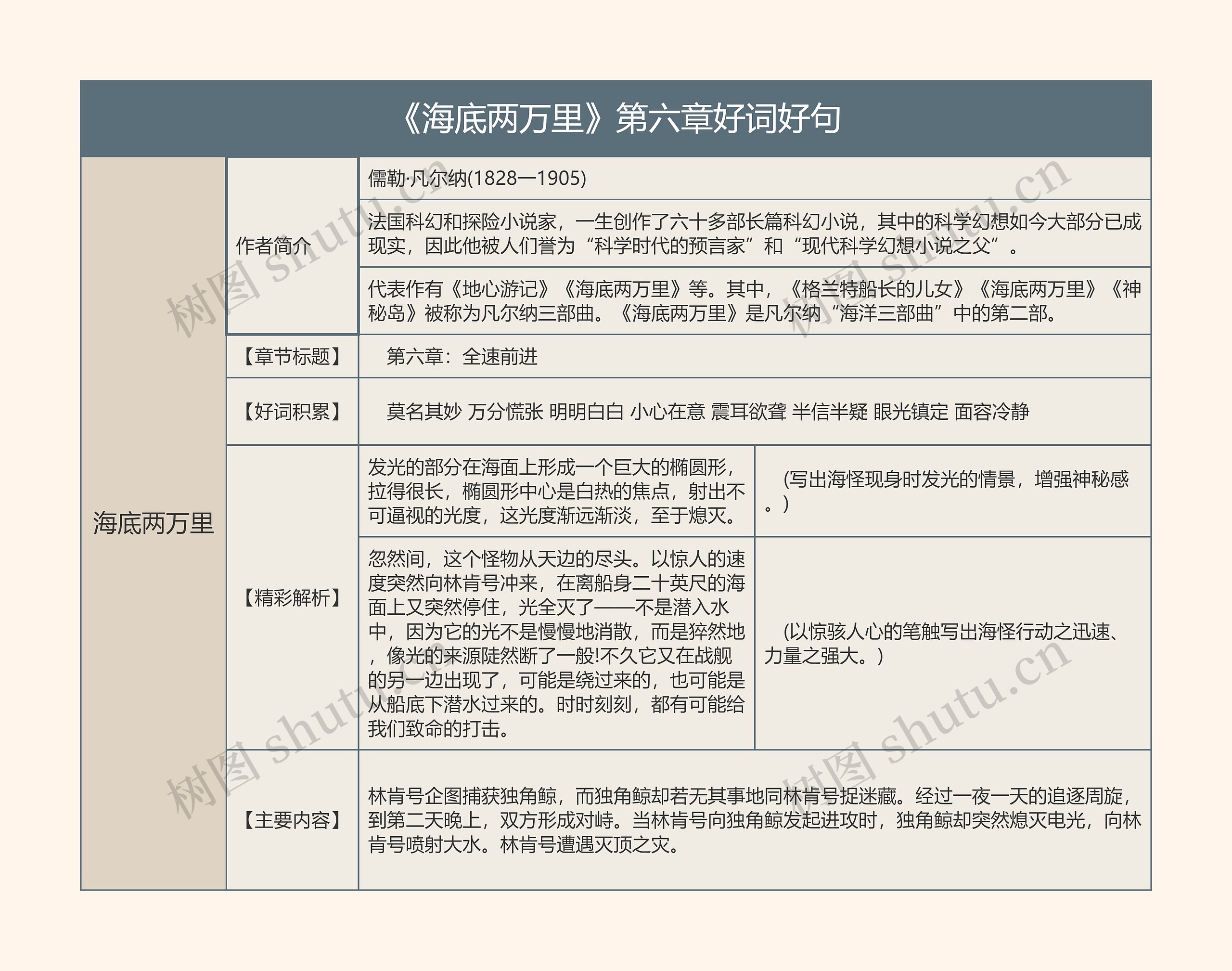Select the root cell 海底两万里

tap(154, 523)
